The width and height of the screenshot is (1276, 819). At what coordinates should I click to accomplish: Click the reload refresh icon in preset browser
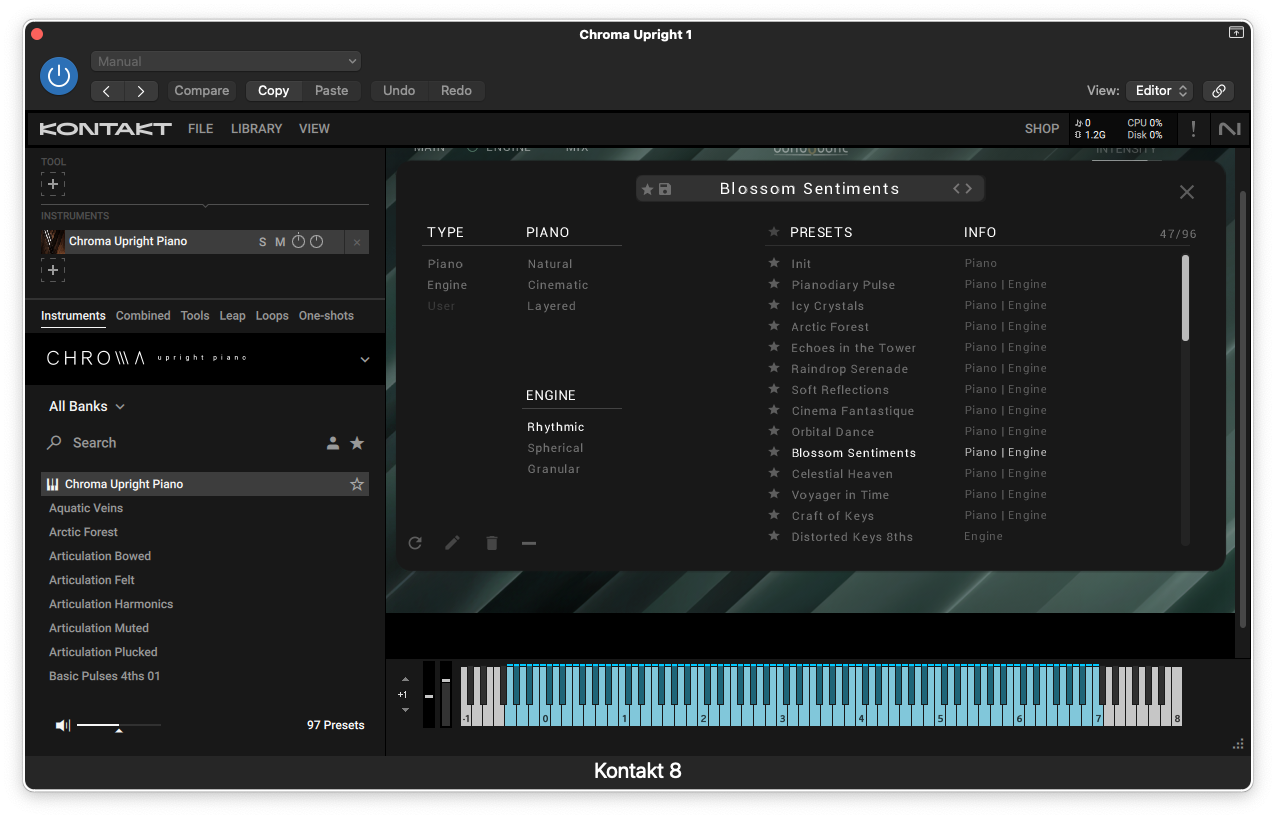click(415, 543)
